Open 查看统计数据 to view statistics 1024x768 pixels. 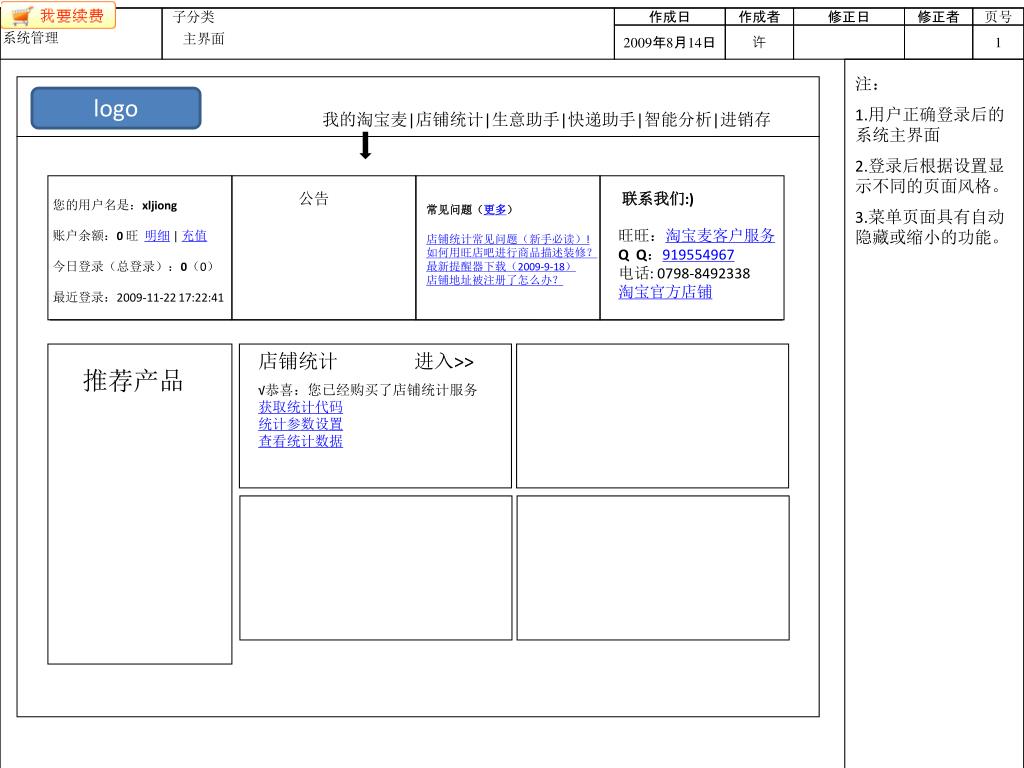click(x=300, y=441)
